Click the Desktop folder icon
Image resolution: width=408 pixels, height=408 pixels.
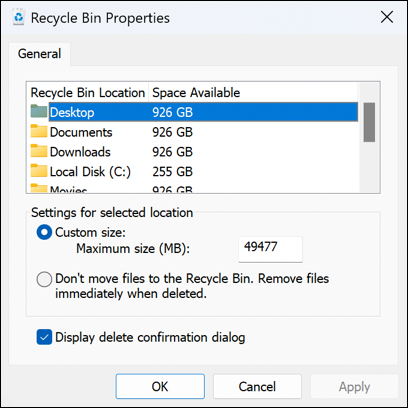pos(39,112)
